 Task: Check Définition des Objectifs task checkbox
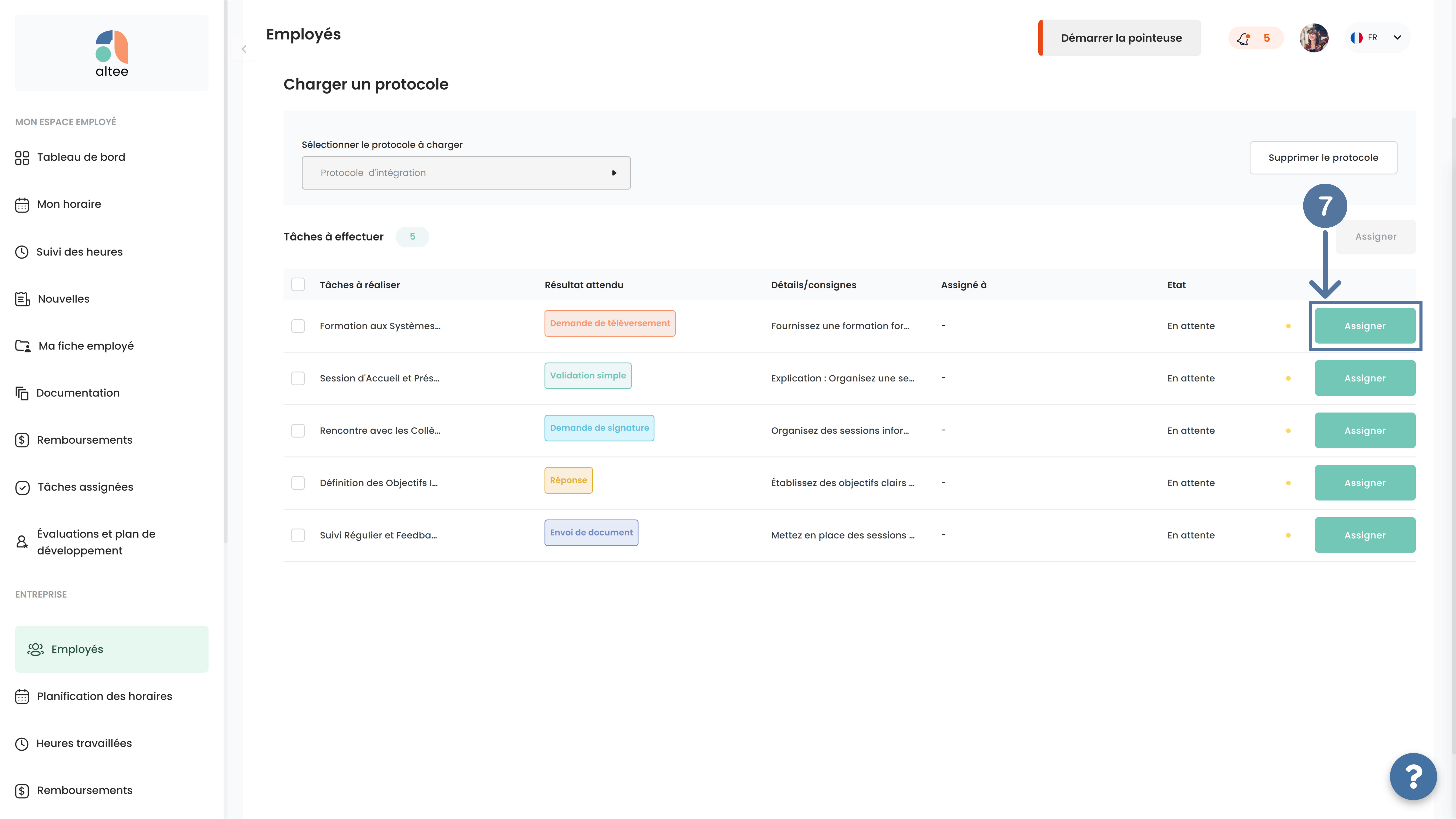tap(298, 483)
